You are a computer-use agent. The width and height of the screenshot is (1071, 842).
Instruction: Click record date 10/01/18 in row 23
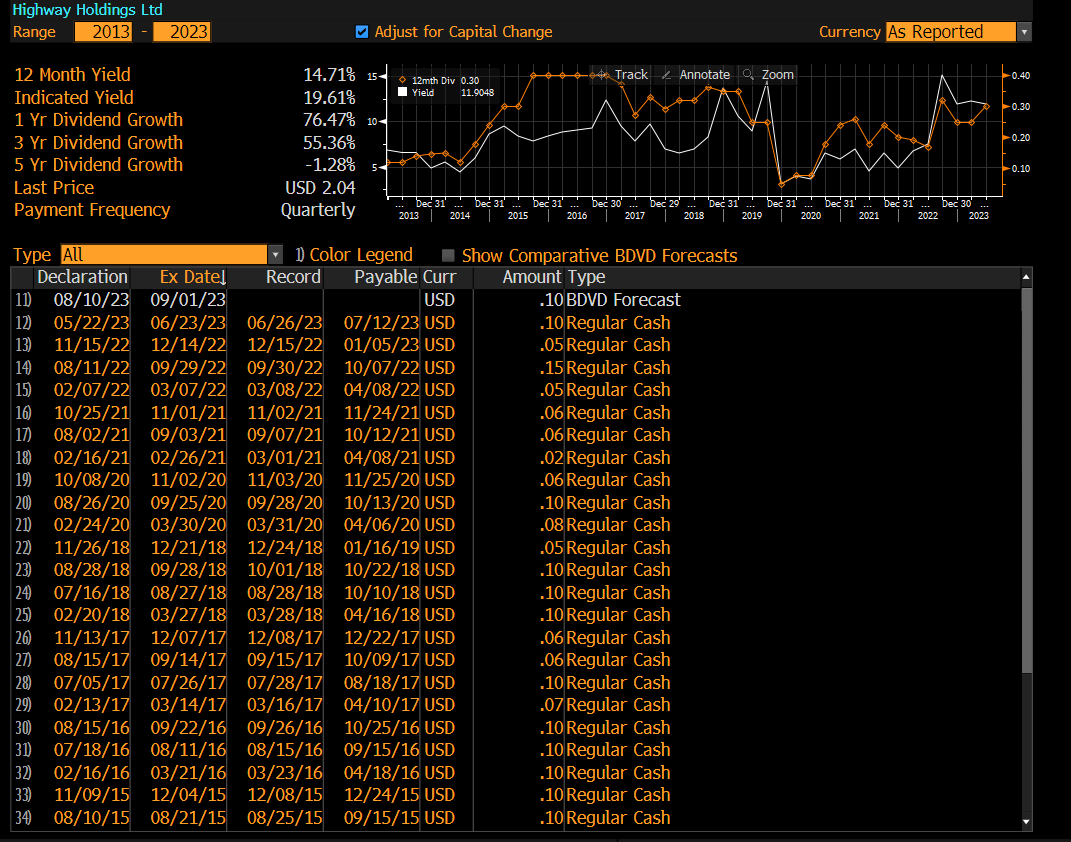(x=285, y=570)
